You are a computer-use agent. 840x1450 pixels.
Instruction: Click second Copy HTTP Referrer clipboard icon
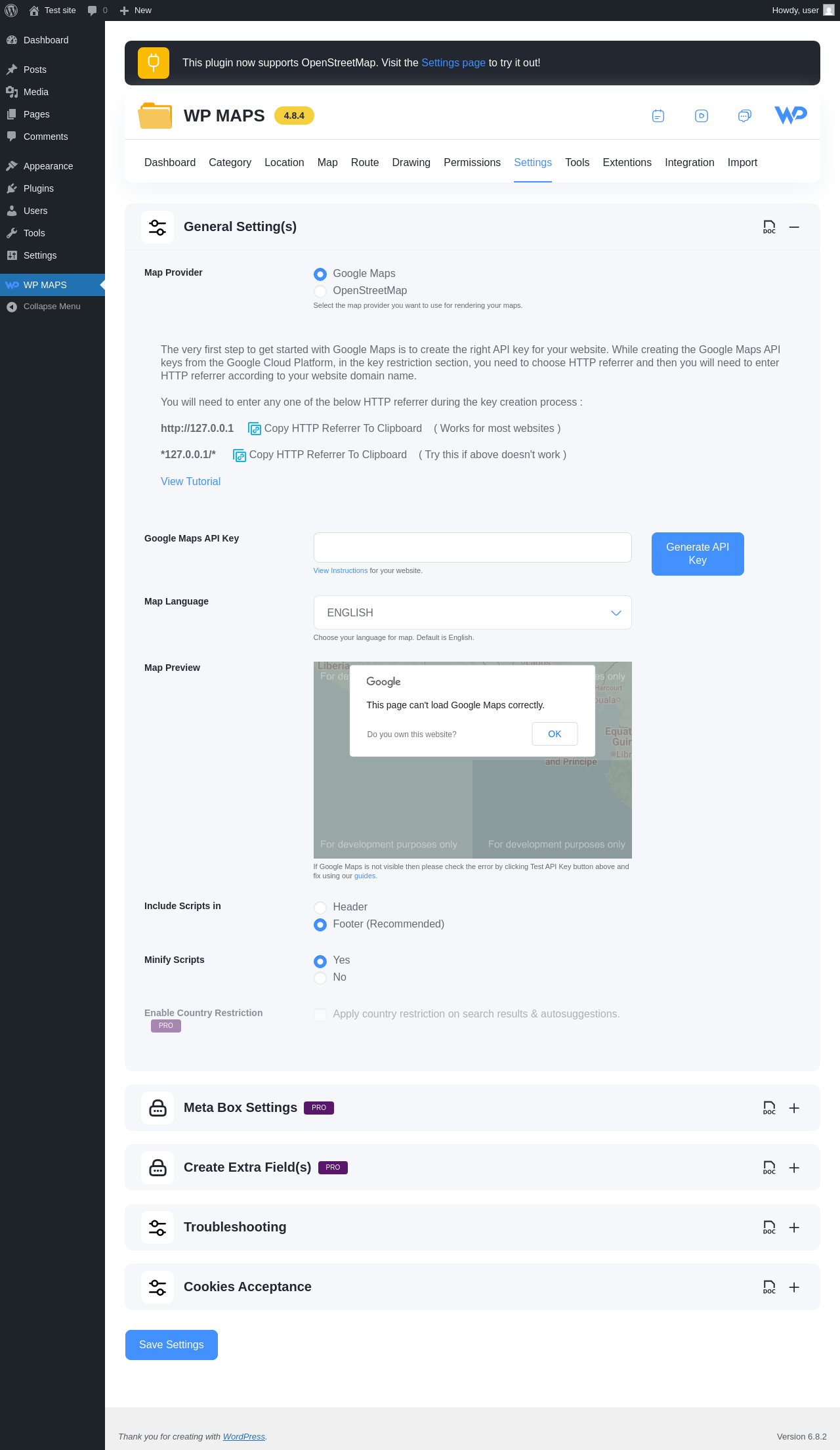(x=240, y=455)
